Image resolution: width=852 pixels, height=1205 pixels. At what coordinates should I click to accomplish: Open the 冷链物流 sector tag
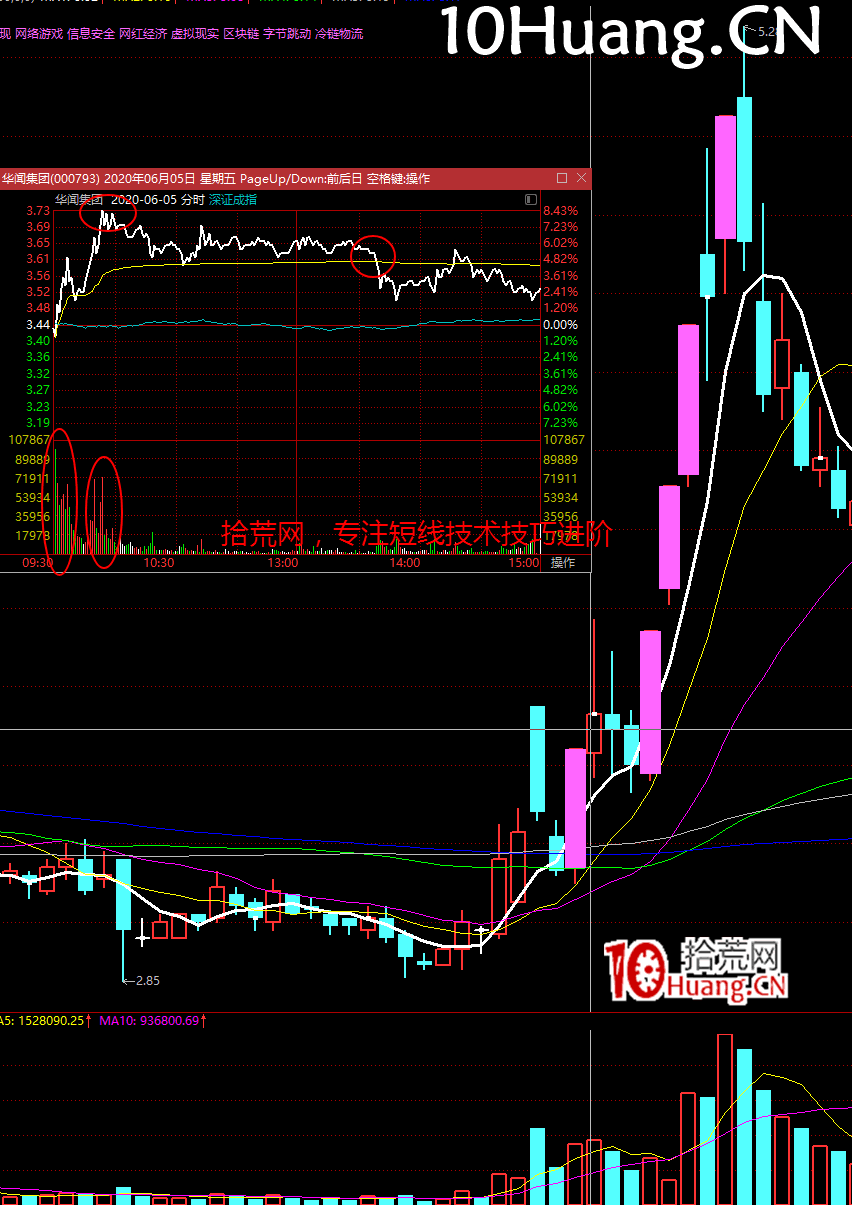click(339, 34)
